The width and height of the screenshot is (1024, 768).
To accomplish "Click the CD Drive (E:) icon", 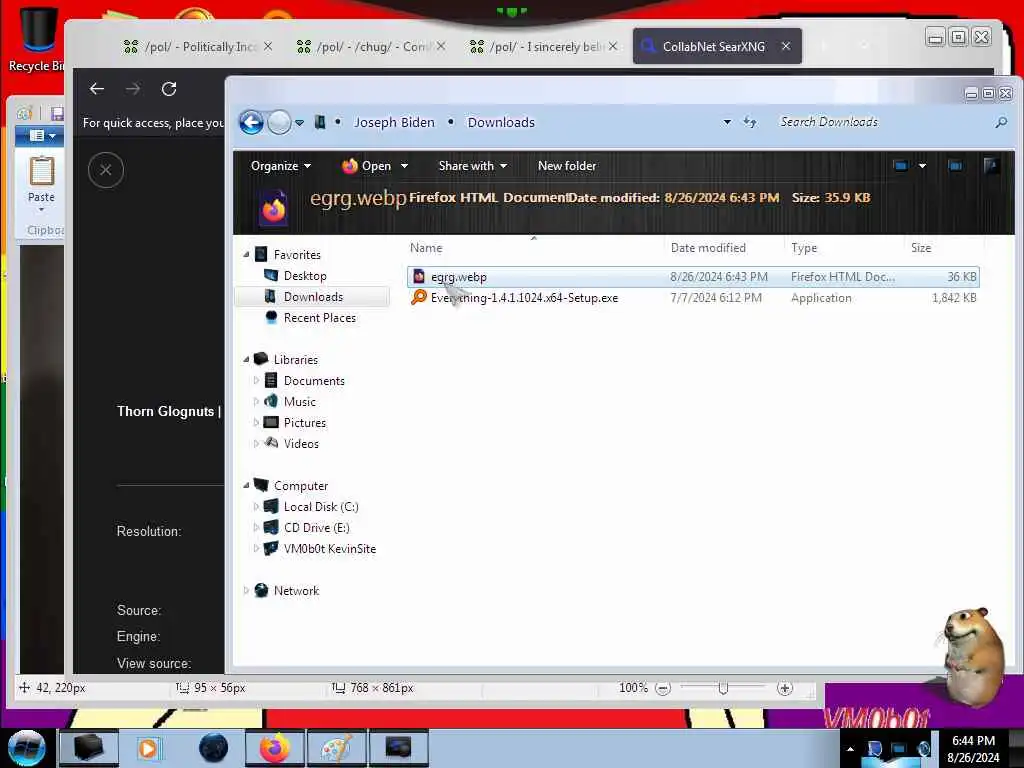I will point(271,527).
